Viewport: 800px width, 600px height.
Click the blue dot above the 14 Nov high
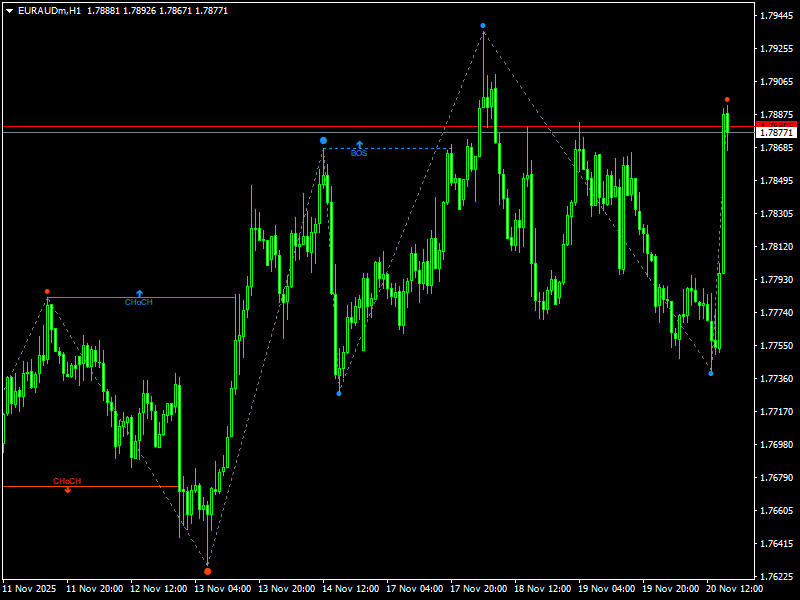[322, 140]
